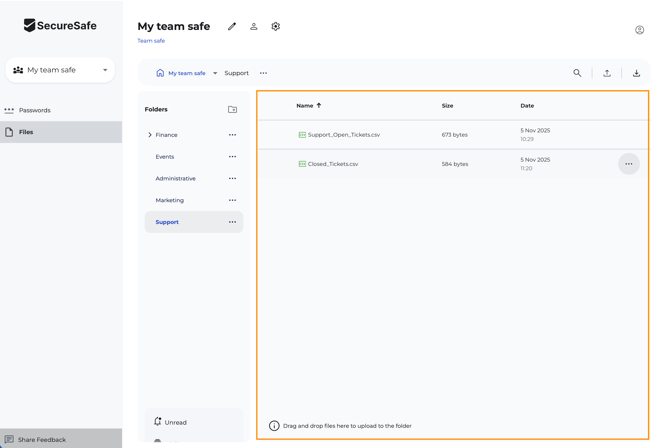Open more options for Closed_Tickets.csv

tap(628, 164)
